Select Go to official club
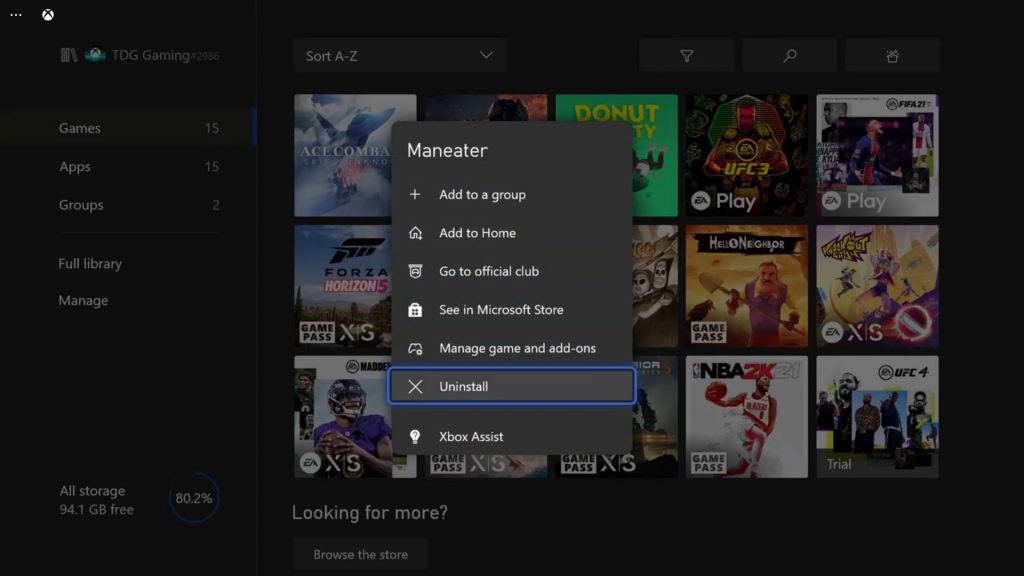 point(511,272)
